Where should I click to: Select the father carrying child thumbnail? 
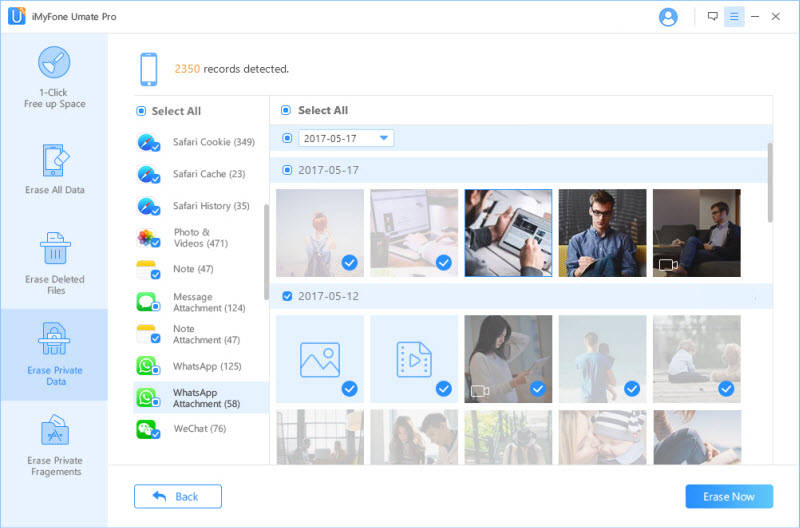pos(603,359)
